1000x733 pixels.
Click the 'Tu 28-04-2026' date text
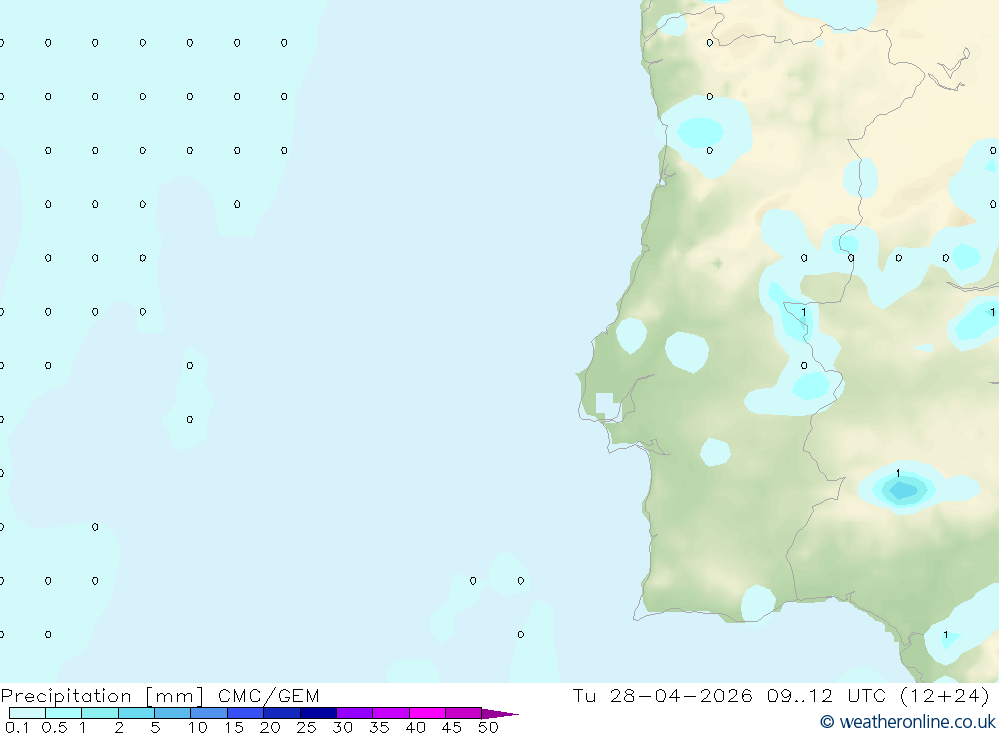coord(663,695)
